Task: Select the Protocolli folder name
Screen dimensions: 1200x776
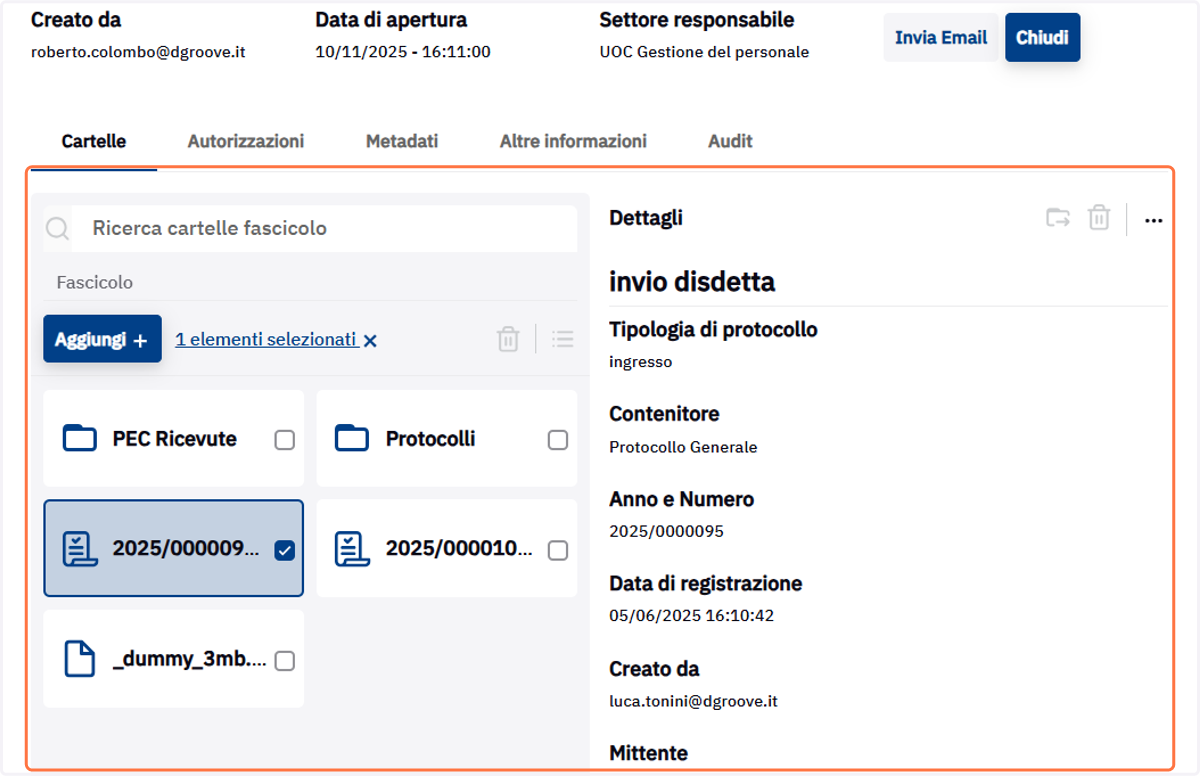Action: point(431,439)
